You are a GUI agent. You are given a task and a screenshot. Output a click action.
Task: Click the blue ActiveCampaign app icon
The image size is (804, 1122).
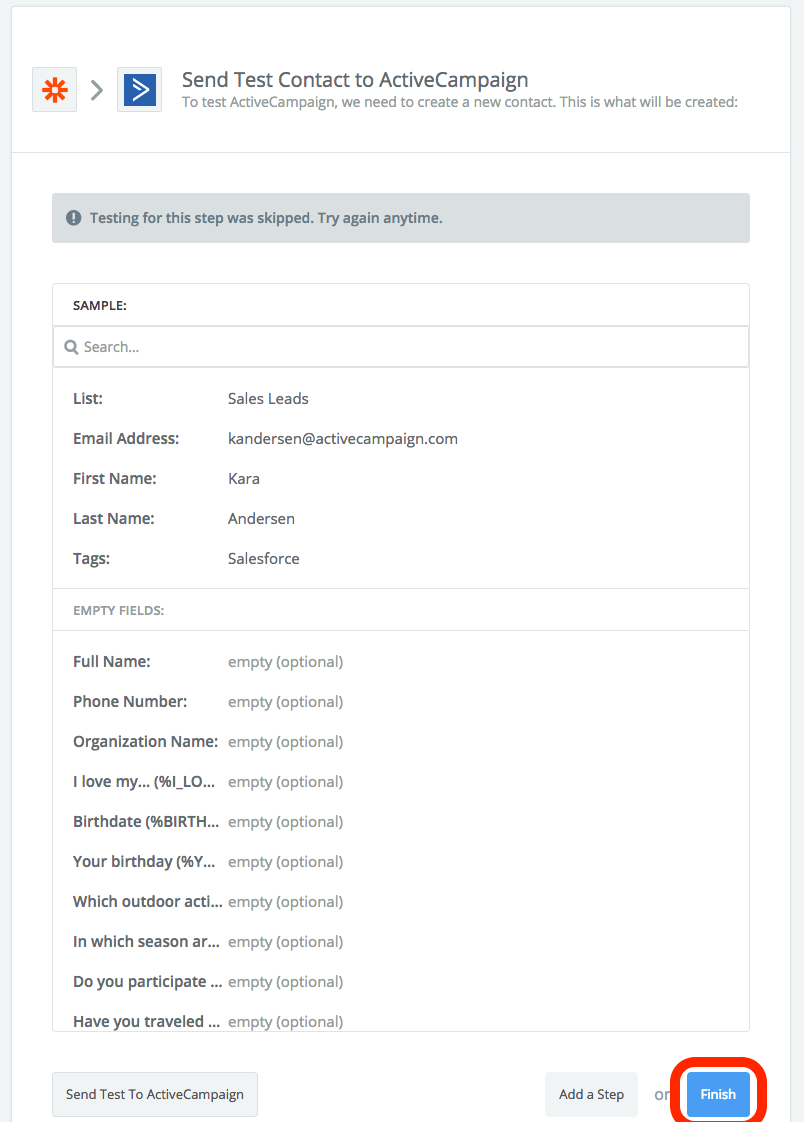[139, 90]
